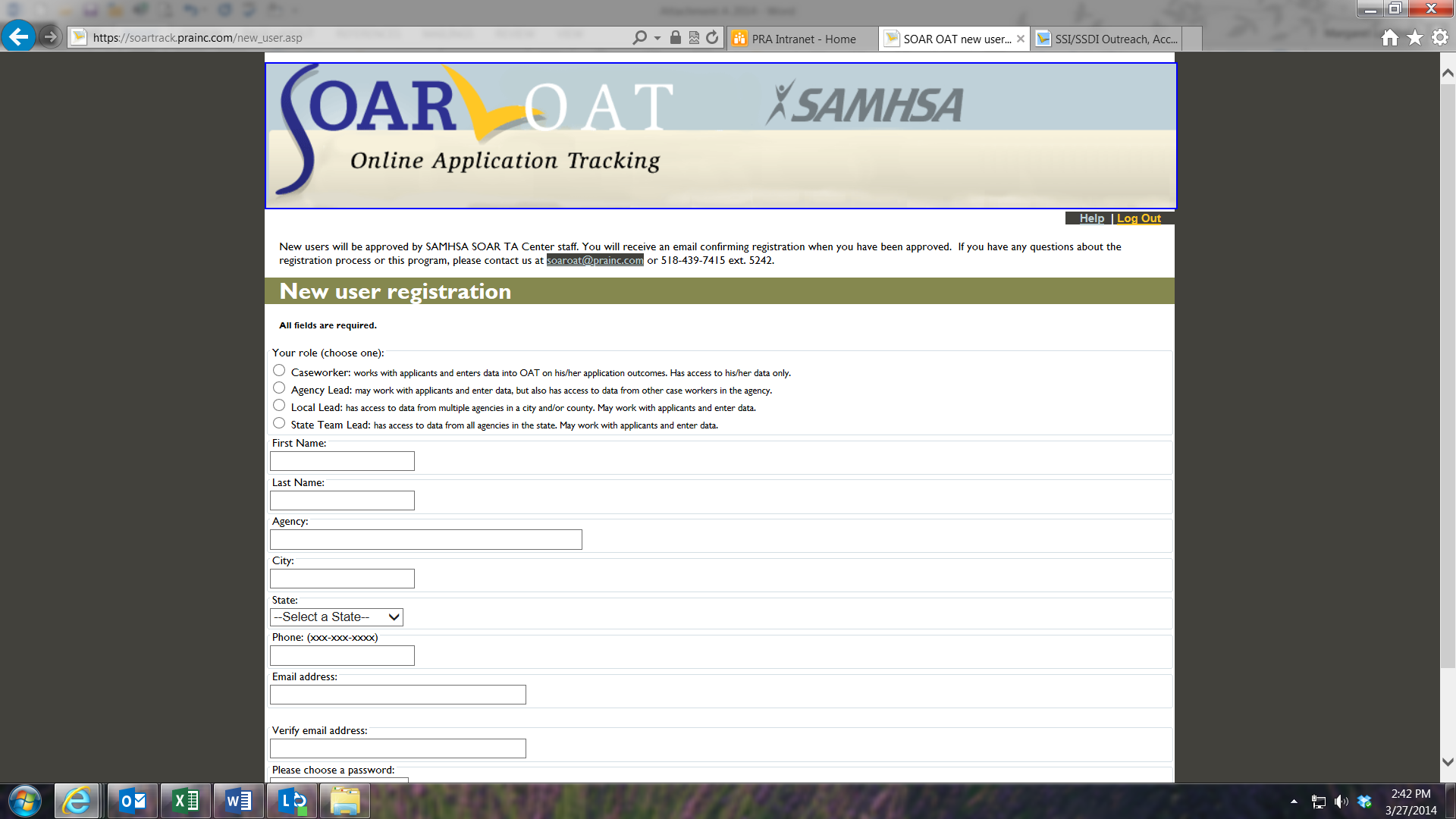The width and height of the screenshot is (1456, 819).
Task: Launch Outlook from the taskbar
Action: [x=133, y=801]
